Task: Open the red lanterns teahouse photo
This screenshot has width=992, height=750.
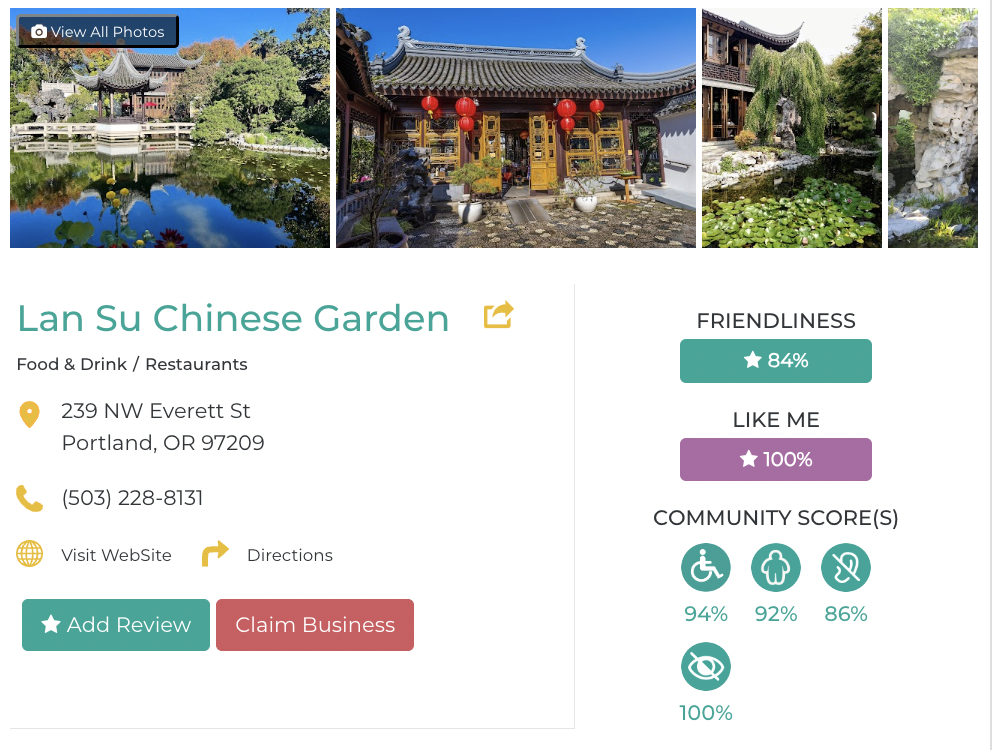Action: click(x=516, y=128)
